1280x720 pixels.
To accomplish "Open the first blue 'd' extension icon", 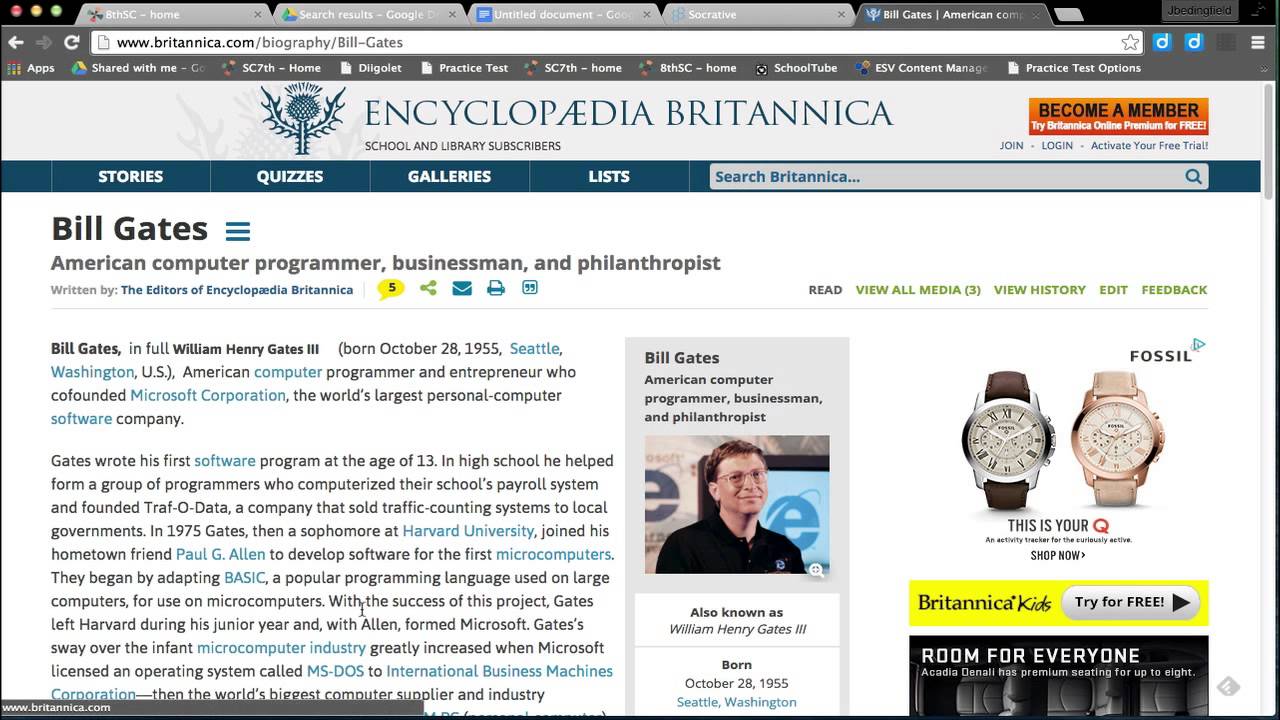I will [1162, 42].
